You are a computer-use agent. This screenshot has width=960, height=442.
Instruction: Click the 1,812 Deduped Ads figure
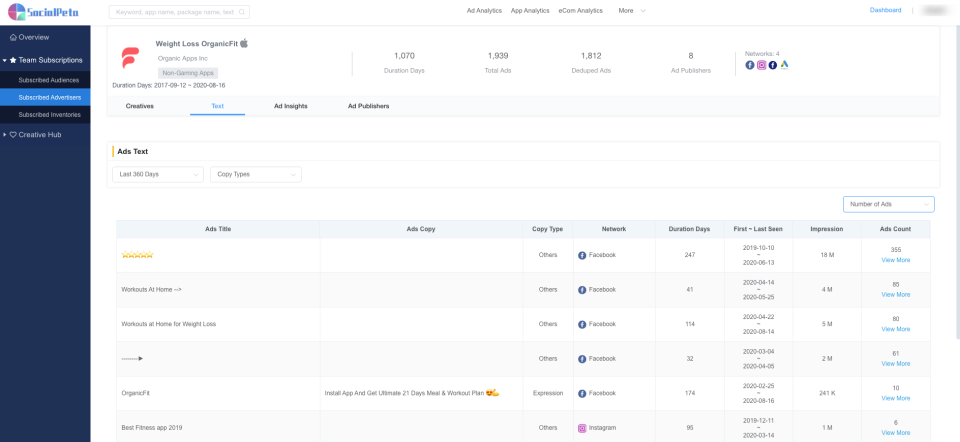(591, 56)
